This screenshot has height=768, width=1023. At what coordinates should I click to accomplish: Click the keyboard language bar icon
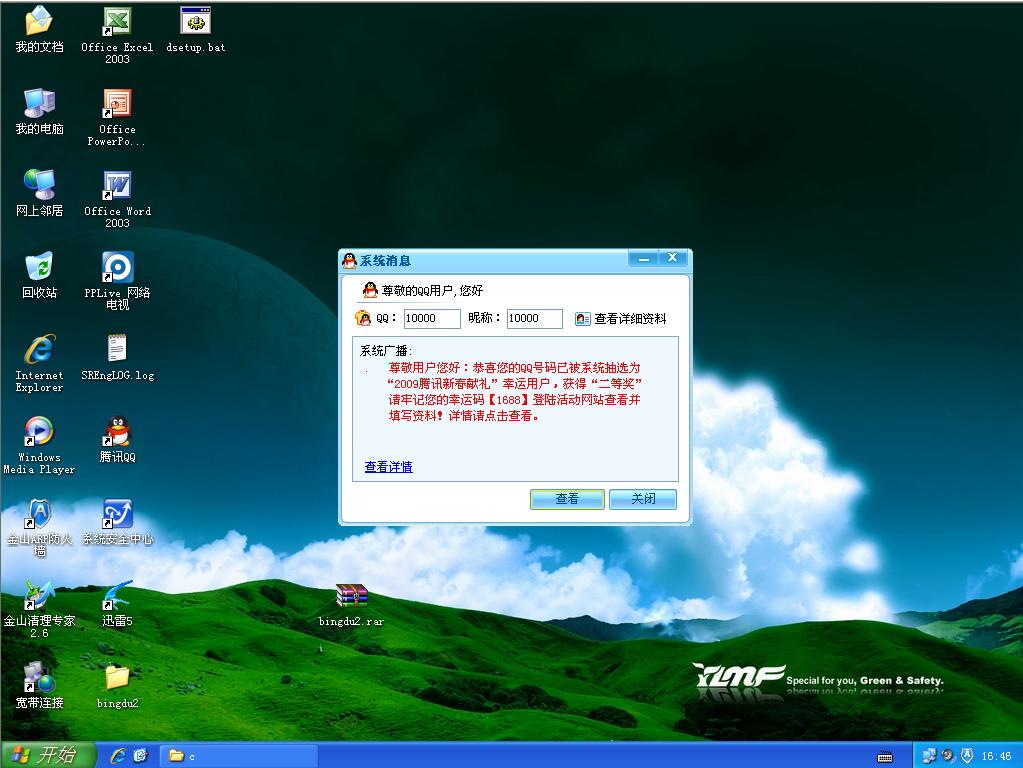click(x=885, y=757)
